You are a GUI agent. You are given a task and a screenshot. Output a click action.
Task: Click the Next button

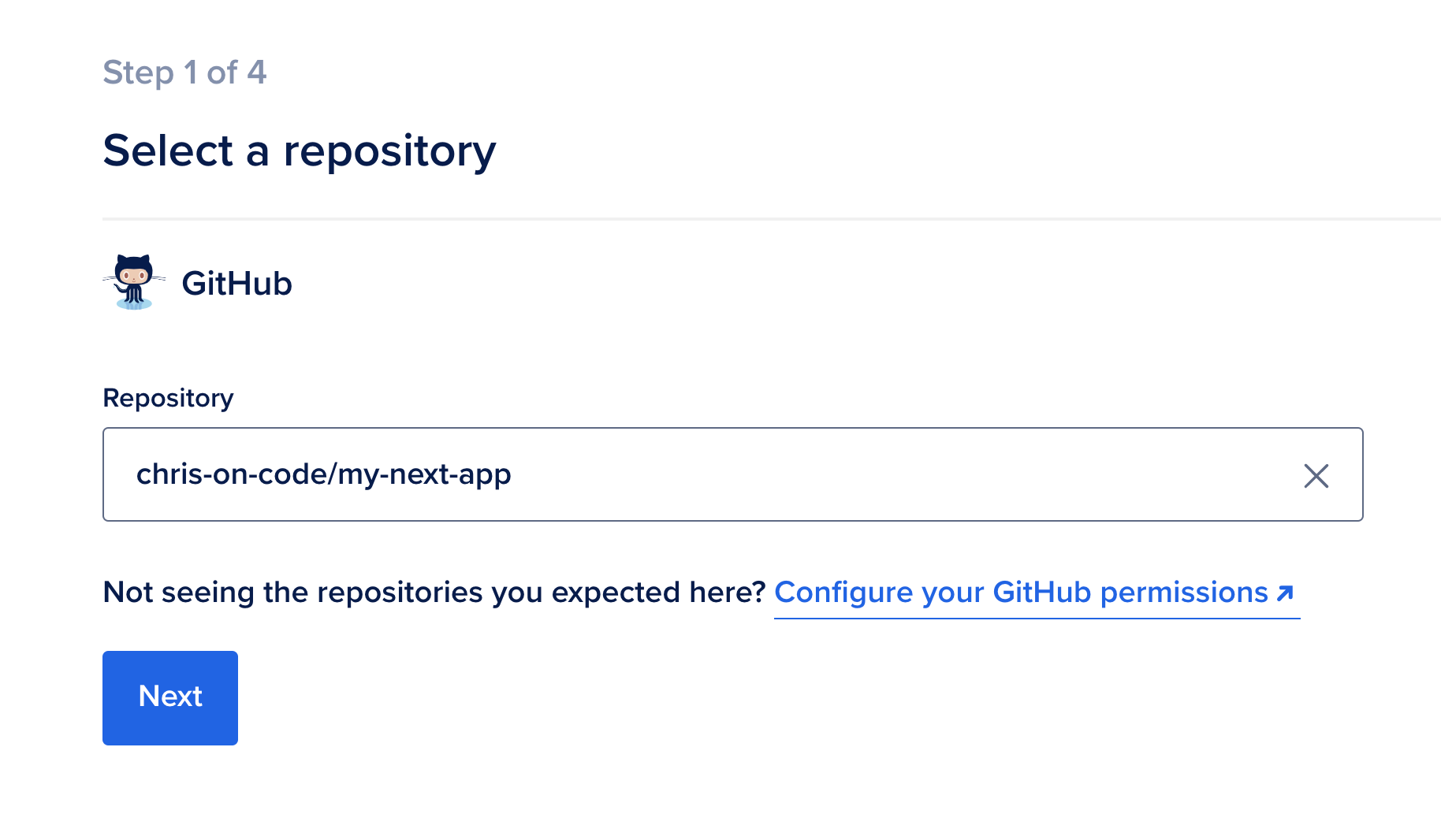(170, 697)
